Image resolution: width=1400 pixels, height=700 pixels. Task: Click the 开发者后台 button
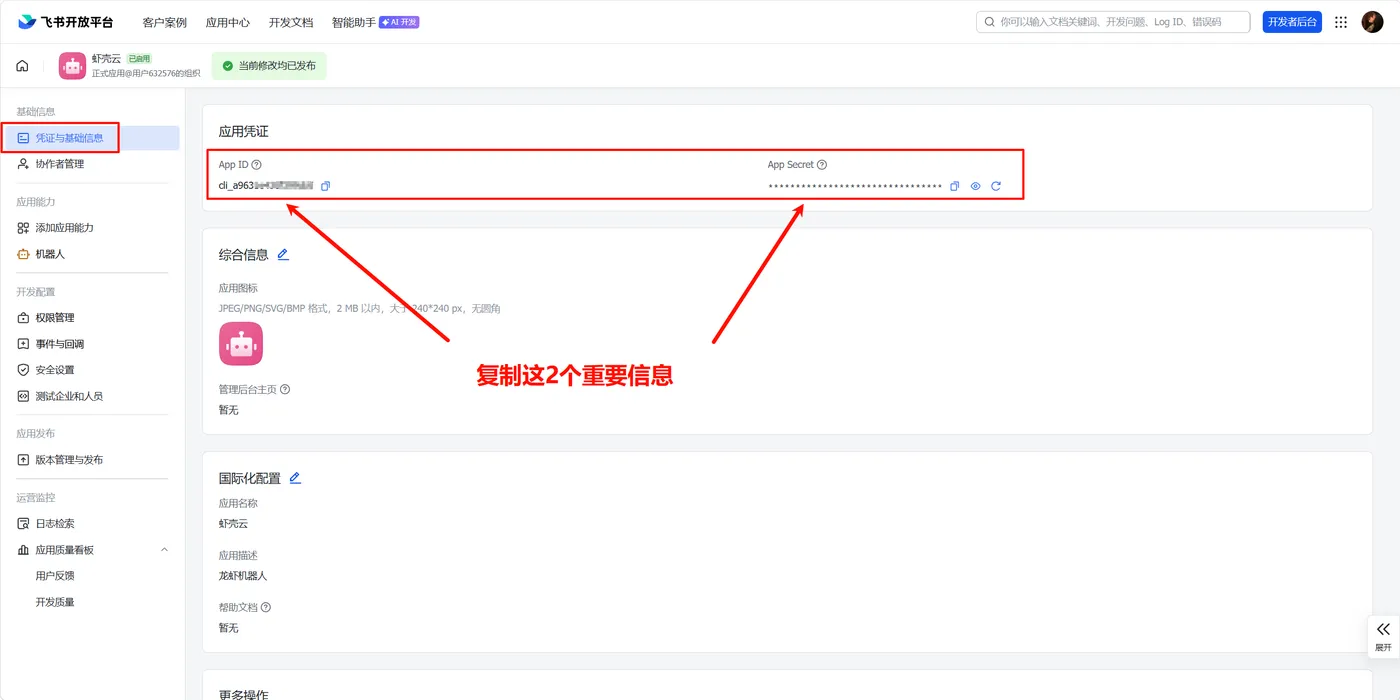coord(1292,22)
